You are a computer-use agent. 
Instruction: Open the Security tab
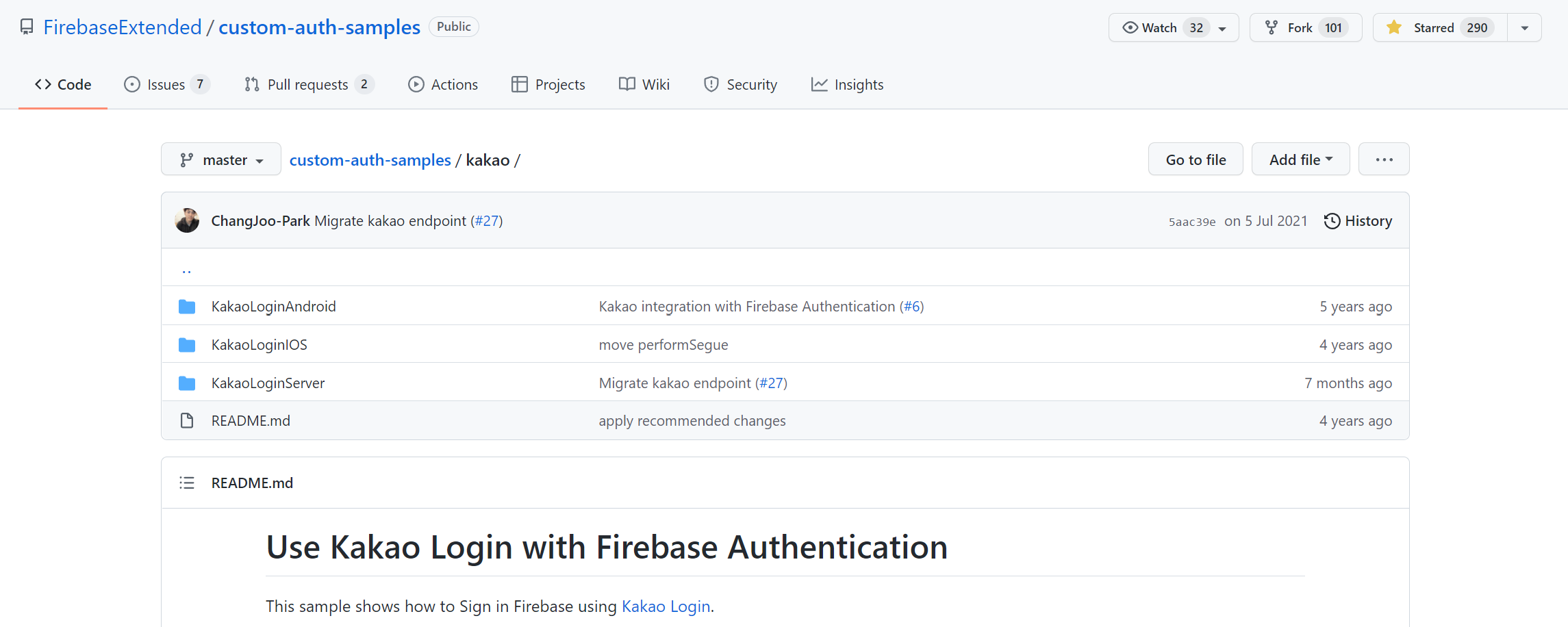(740, 85)
